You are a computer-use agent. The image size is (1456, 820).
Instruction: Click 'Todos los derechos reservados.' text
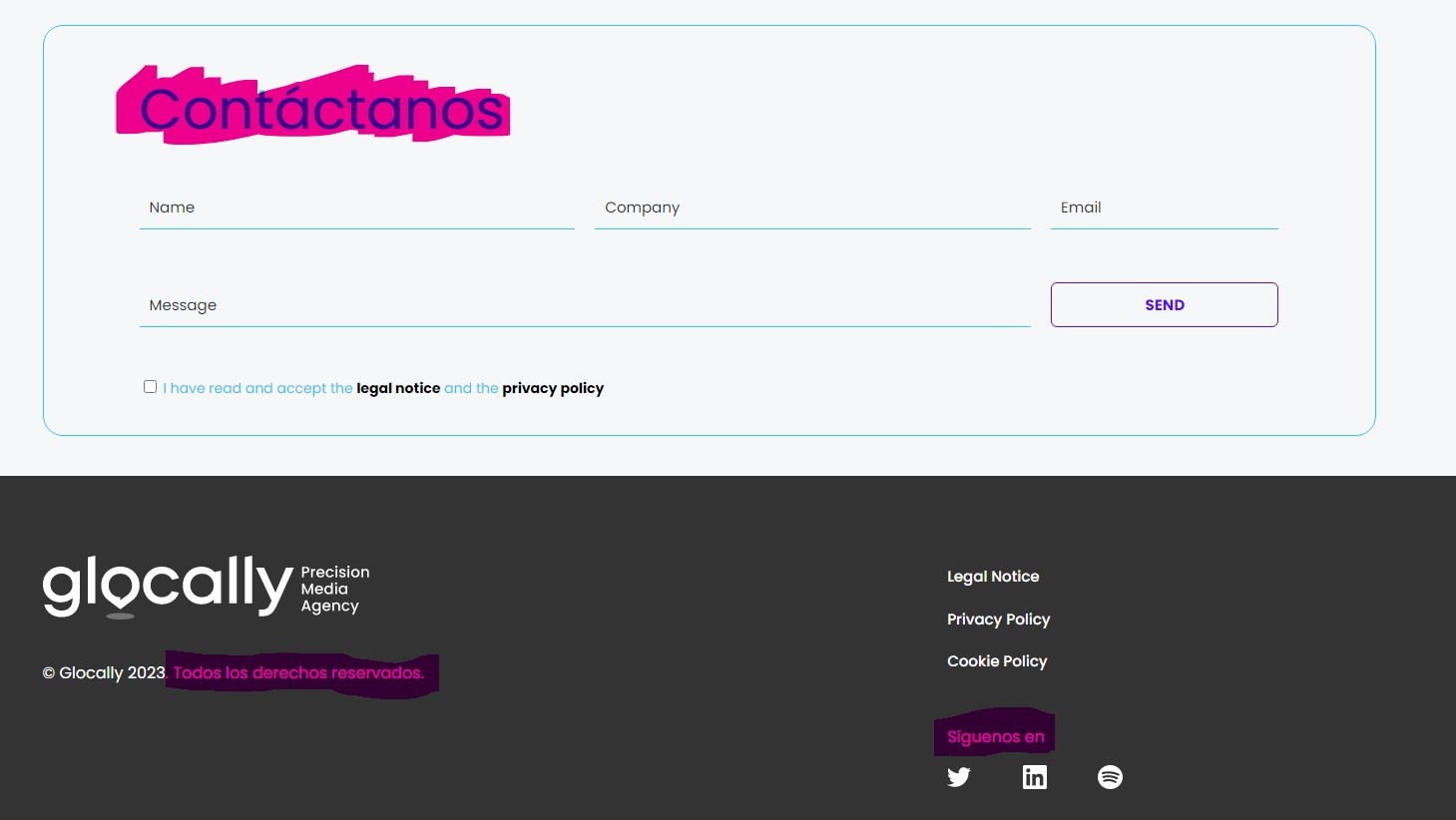point(298,673)
